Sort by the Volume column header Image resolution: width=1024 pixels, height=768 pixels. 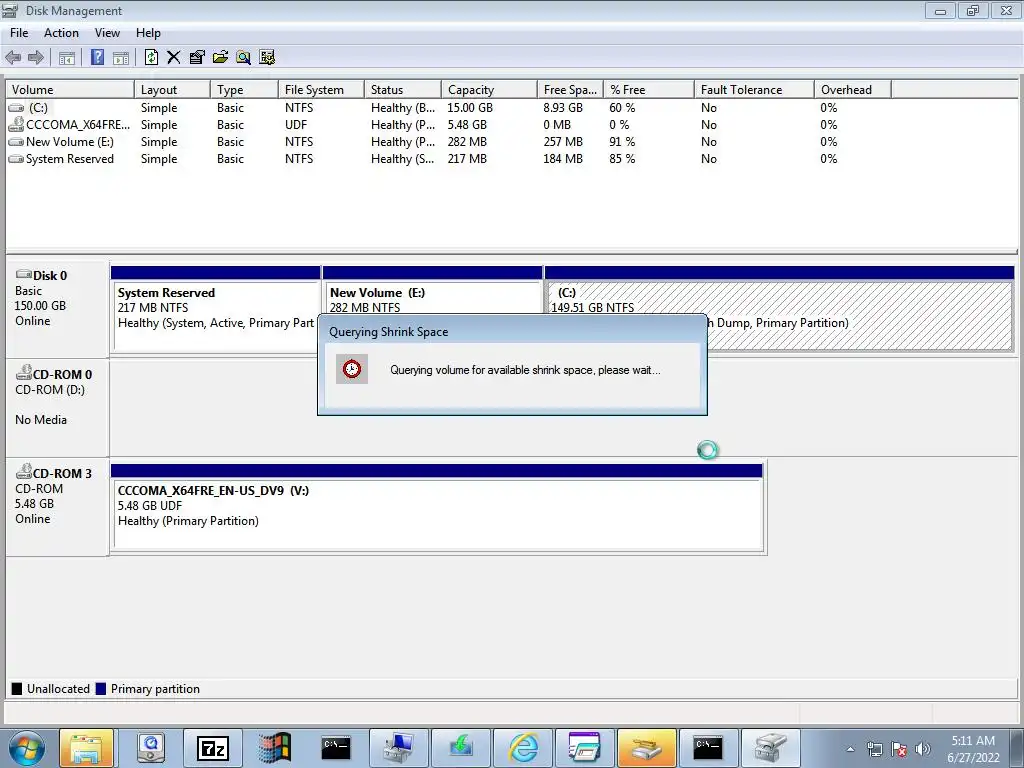[70, 89]
